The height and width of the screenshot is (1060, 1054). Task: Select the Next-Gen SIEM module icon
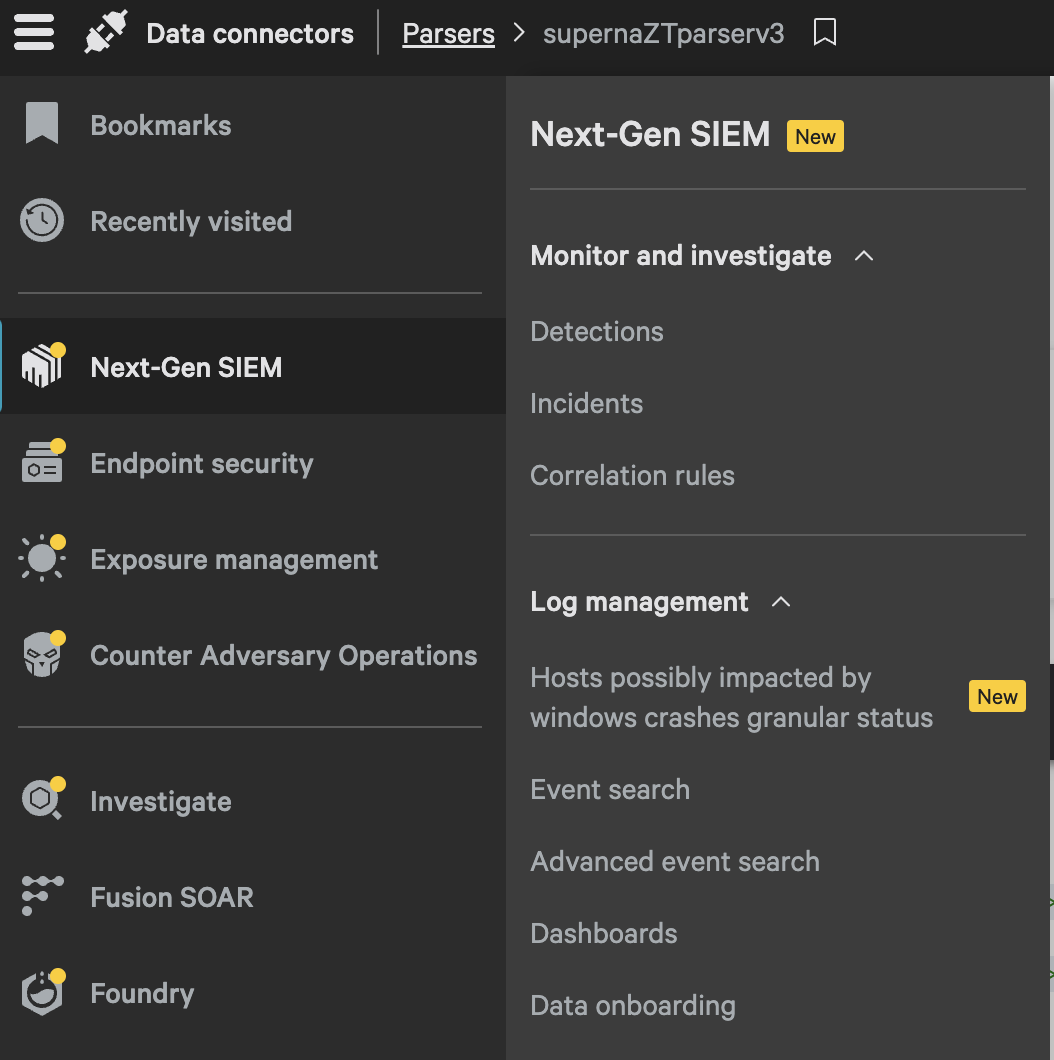(41, 366)
